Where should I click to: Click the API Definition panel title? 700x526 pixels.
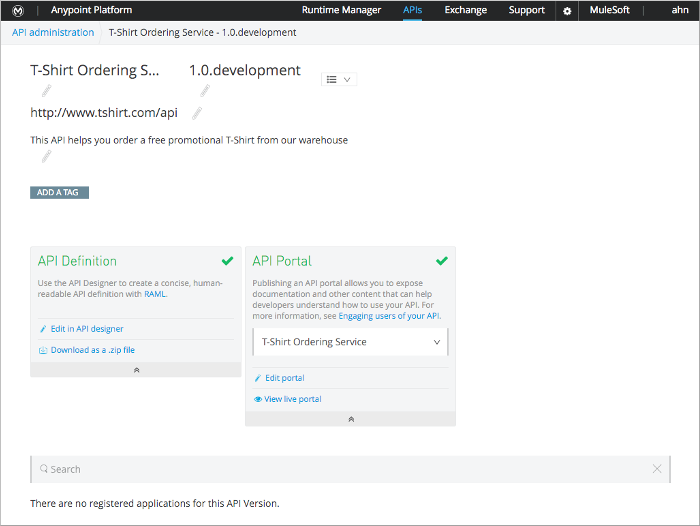coord(77,261)
